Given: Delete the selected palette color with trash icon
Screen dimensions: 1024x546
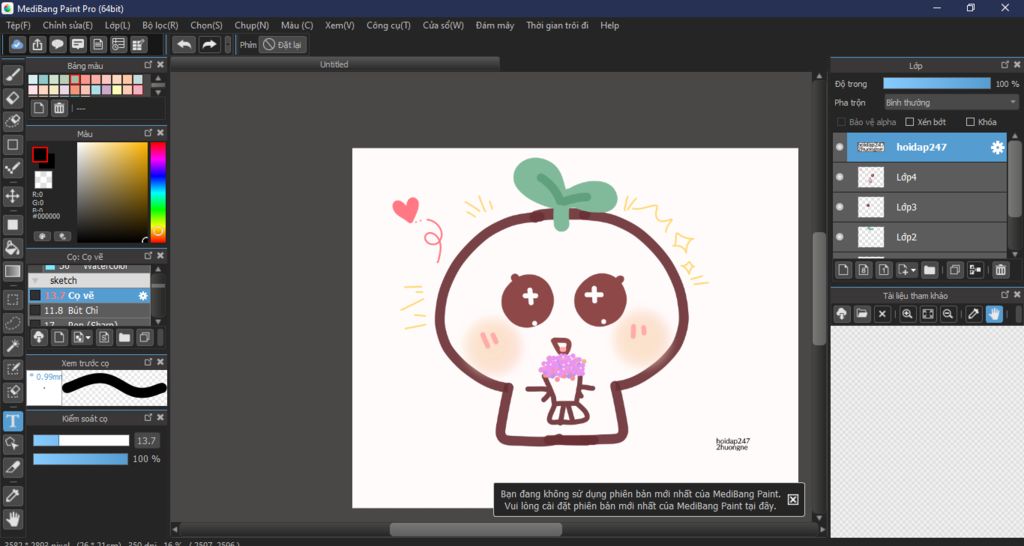Looking at the screenshot, I should tap(59, 108).
